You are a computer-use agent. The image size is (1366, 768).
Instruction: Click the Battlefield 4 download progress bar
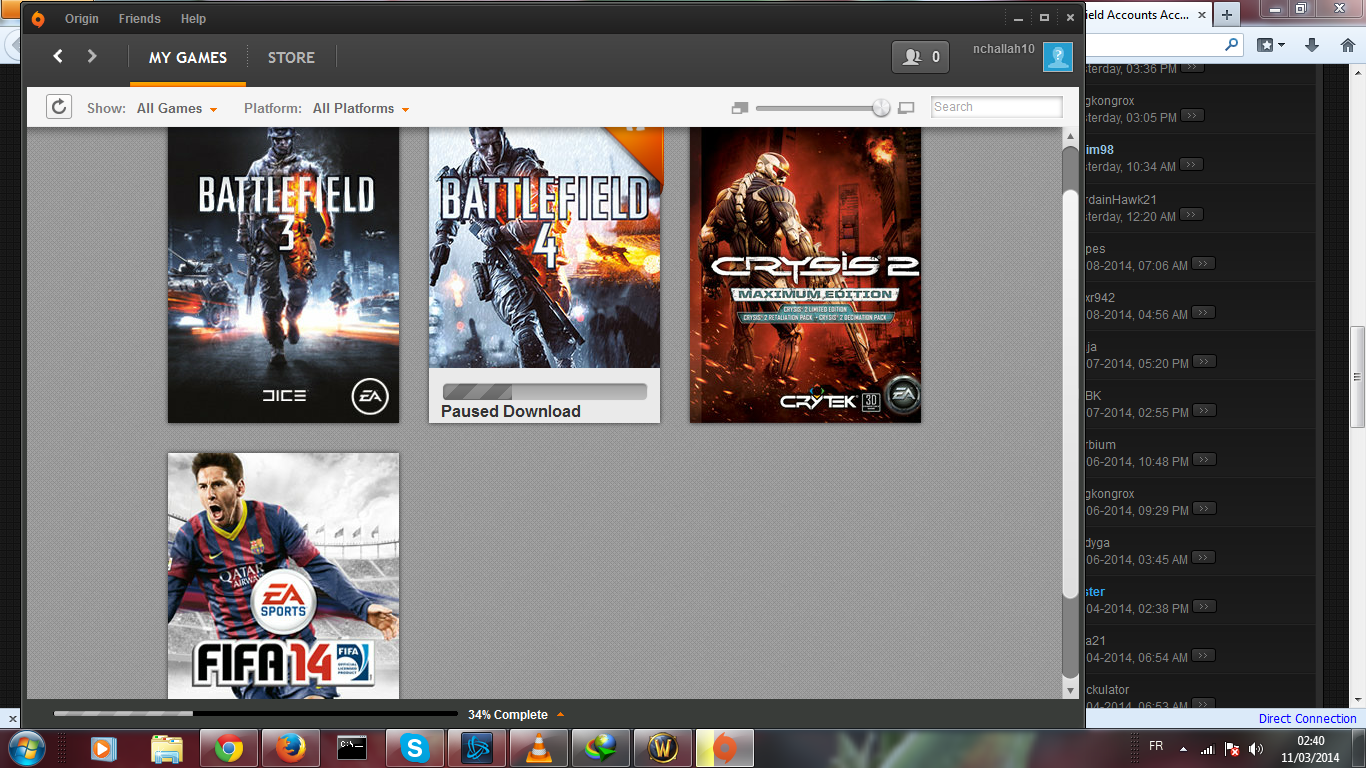(545, 392)
